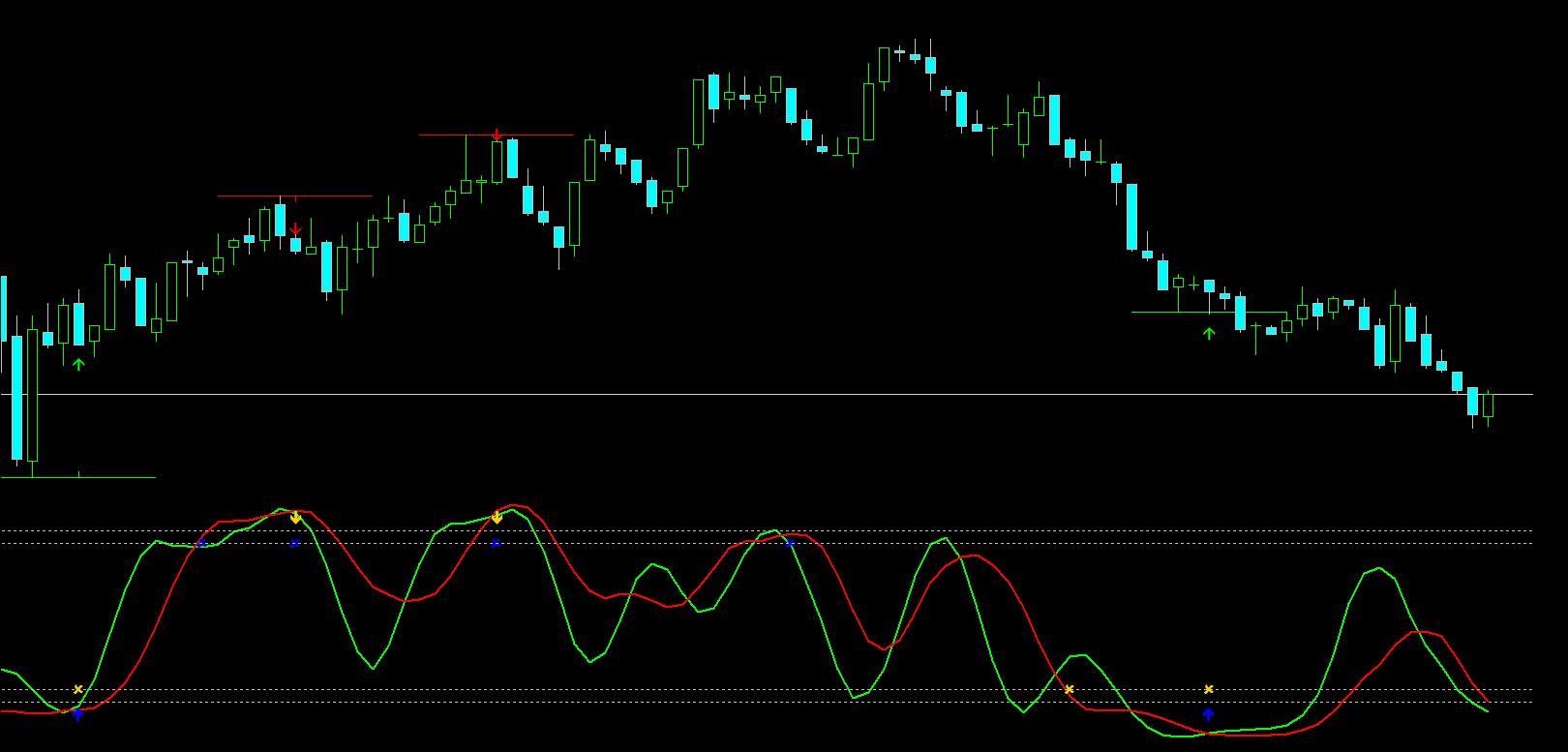Click the rightmost yellow down arrow in the oscillator
This screenshot has height=752, width=1568.
[x=497, y=518]
